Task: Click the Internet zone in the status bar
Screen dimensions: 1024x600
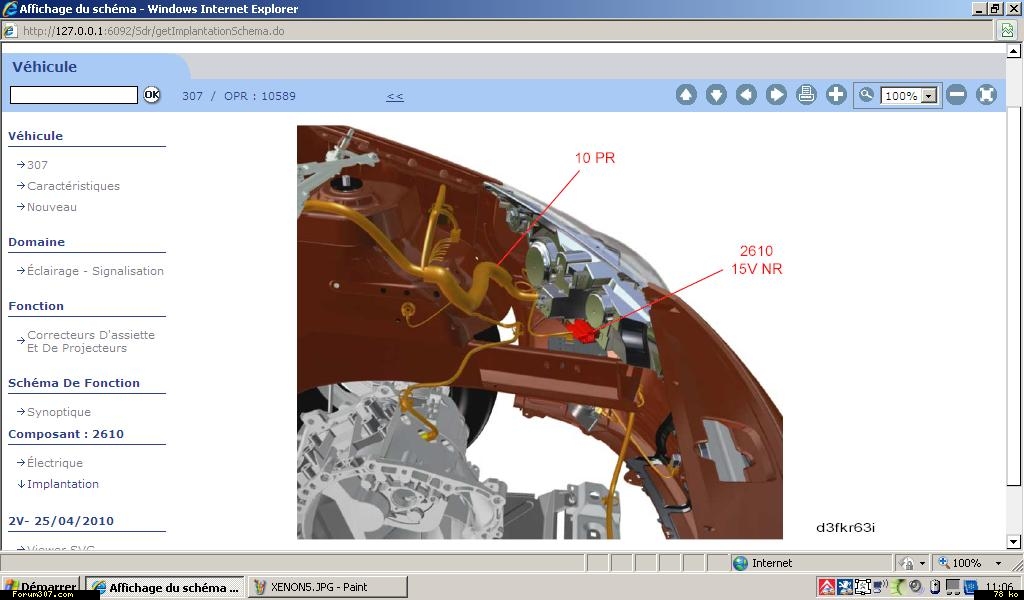Action: pos(762,563)
